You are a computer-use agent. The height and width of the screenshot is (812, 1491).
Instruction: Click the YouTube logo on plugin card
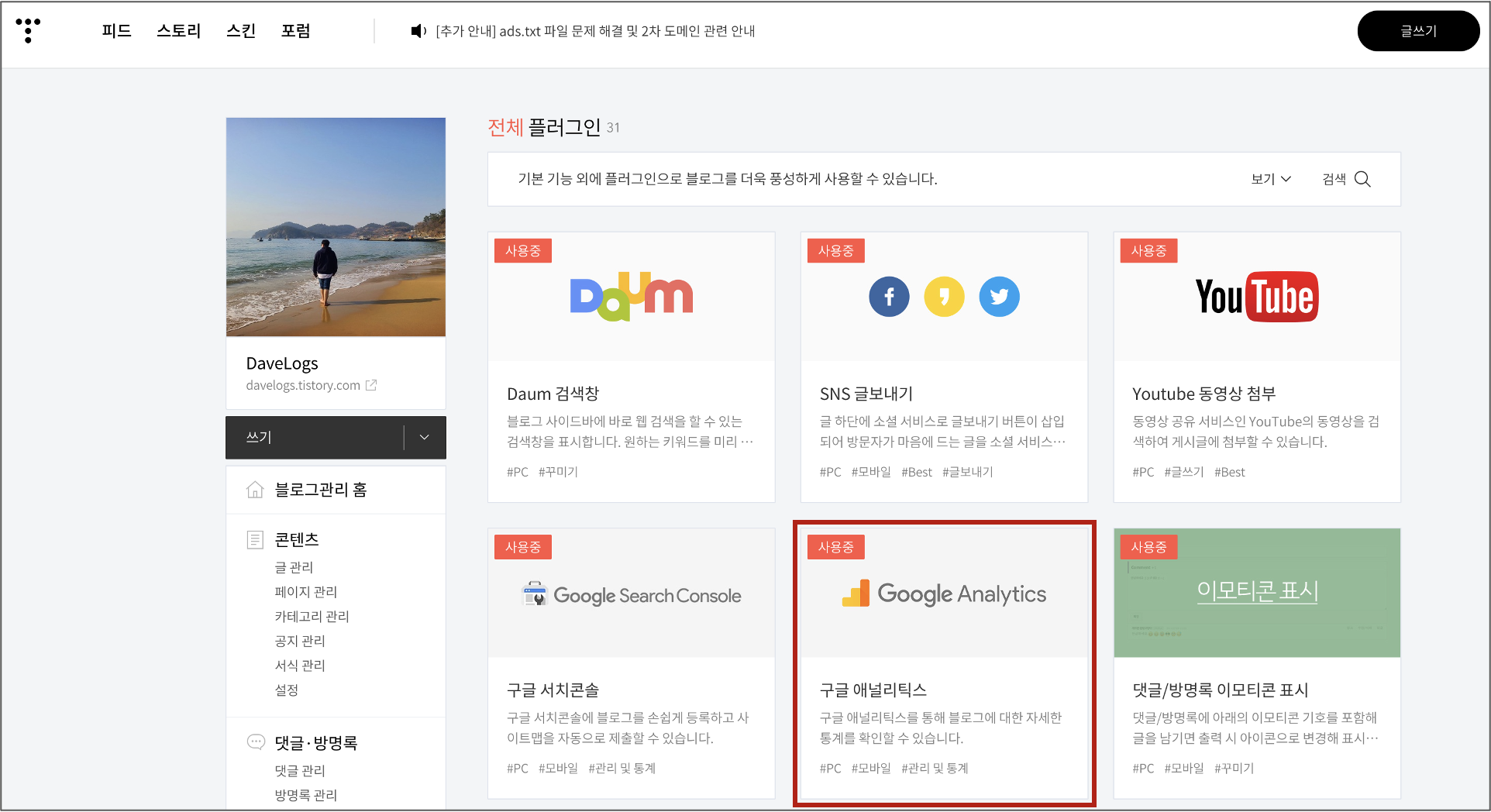tap(1257, 297)
